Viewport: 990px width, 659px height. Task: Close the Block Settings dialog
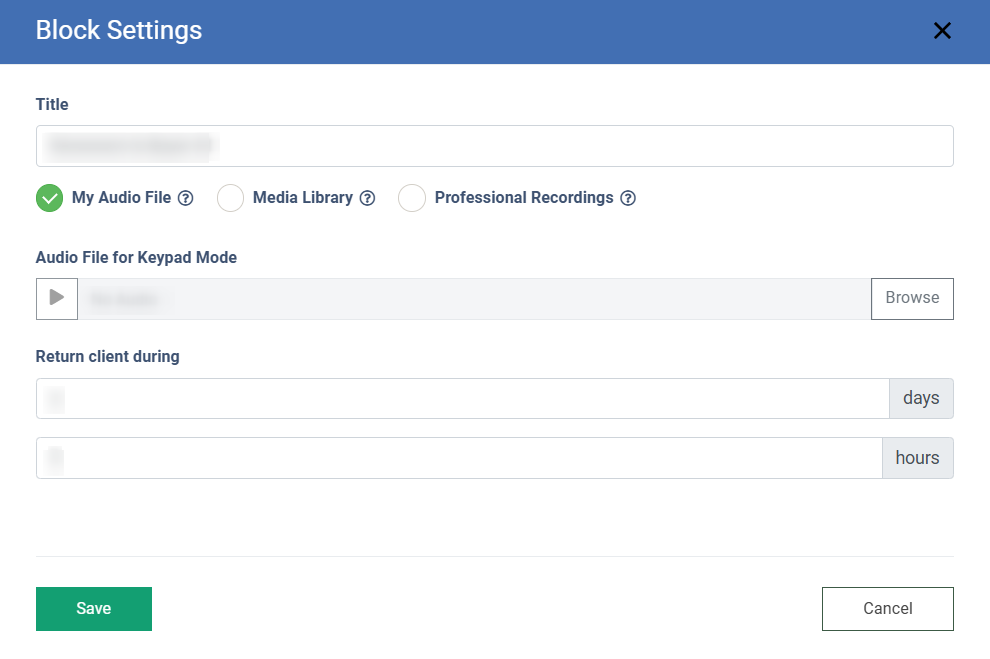pos(942,31)
